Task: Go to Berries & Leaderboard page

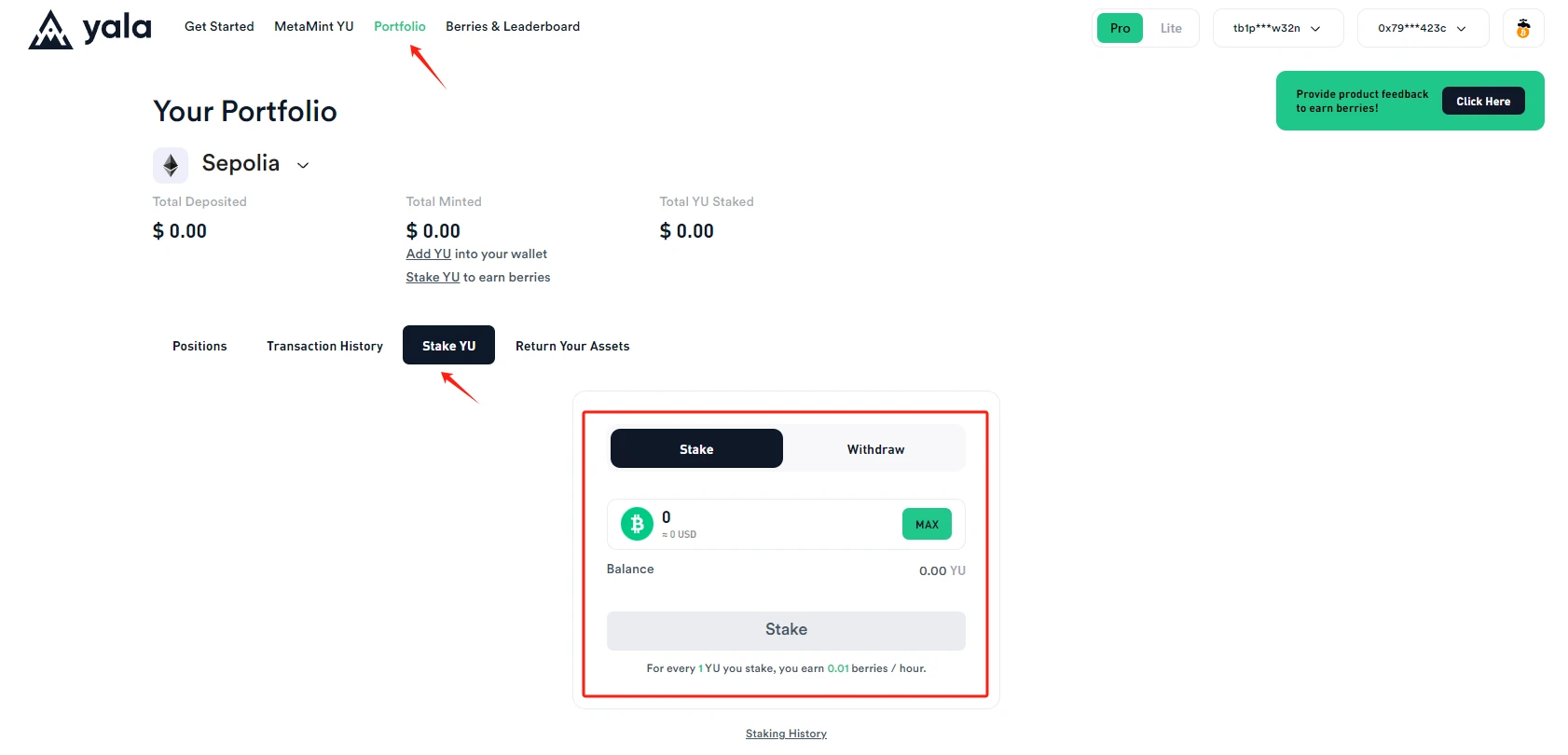Action: click(x=513, y=26)
